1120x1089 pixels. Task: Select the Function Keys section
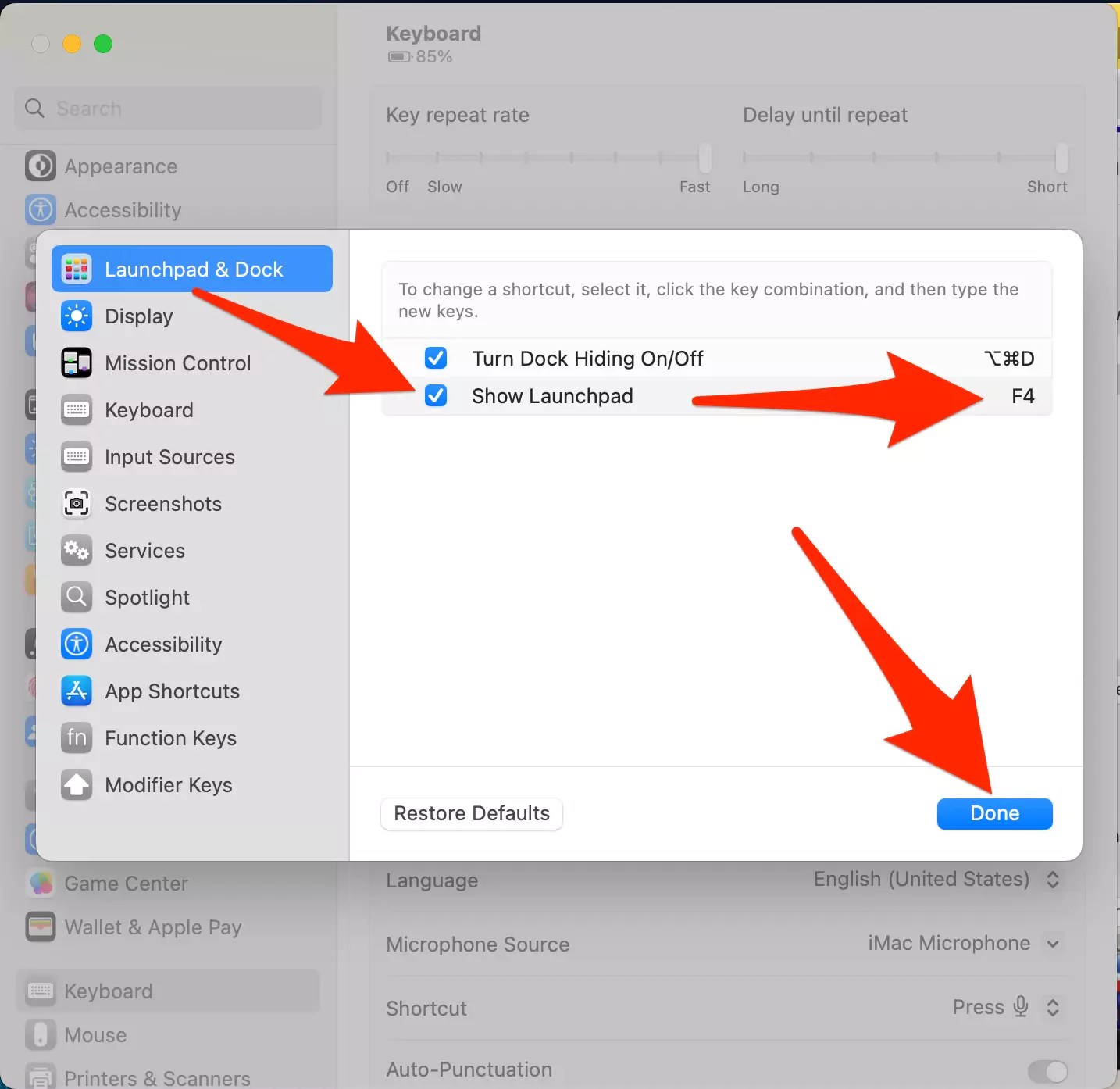(170, 737)
